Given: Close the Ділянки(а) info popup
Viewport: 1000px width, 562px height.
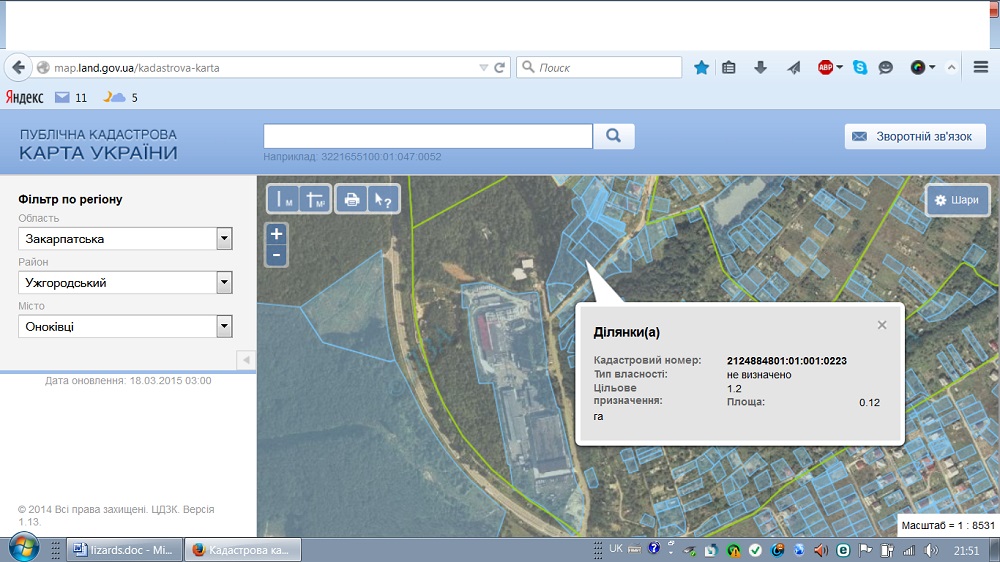Looking at the screenshot, I should point(881,325).
